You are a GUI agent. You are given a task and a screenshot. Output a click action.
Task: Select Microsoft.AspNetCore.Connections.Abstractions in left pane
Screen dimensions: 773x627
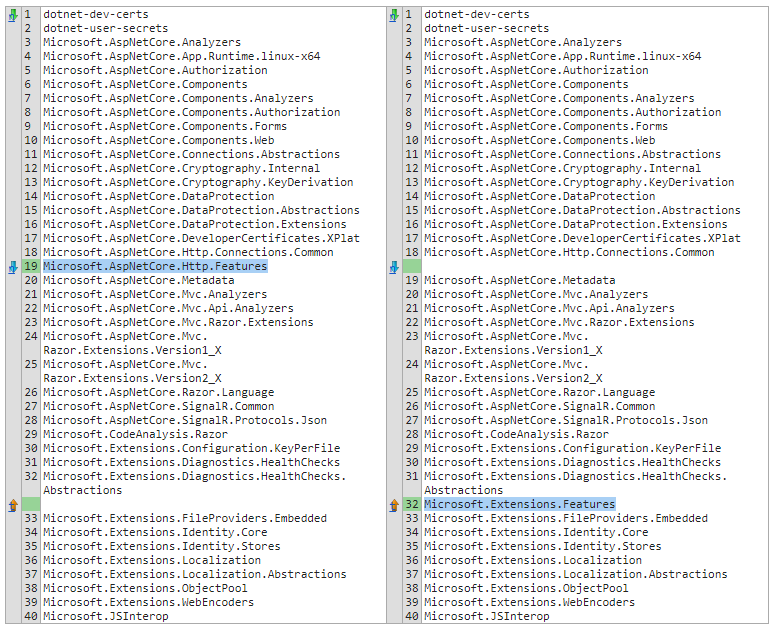click(x=191, y=154)
